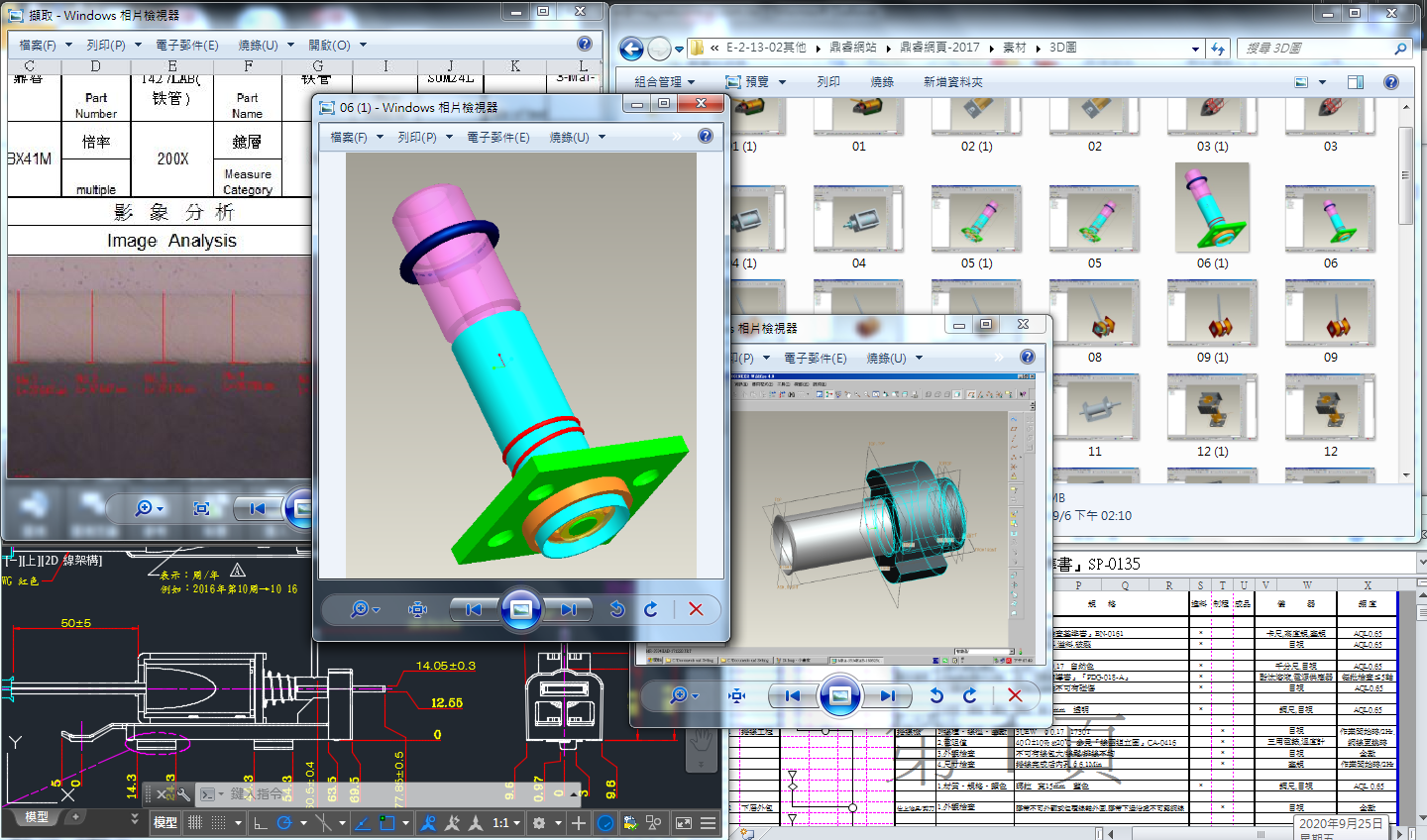
Task: Open zoom dropdown in the 06 (1) viewer
Action: pyautogui.click(x=365, y=609)
